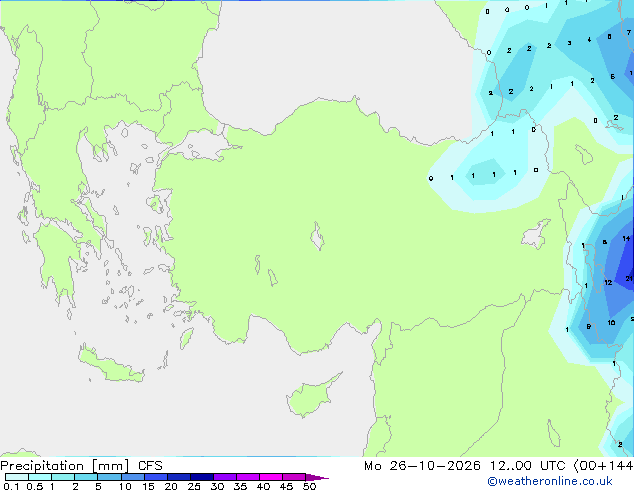Viewport: 634px width, 490px height.
Task: Pick the 10–15 mm legend color swatch
Action: tap(133, 477)
